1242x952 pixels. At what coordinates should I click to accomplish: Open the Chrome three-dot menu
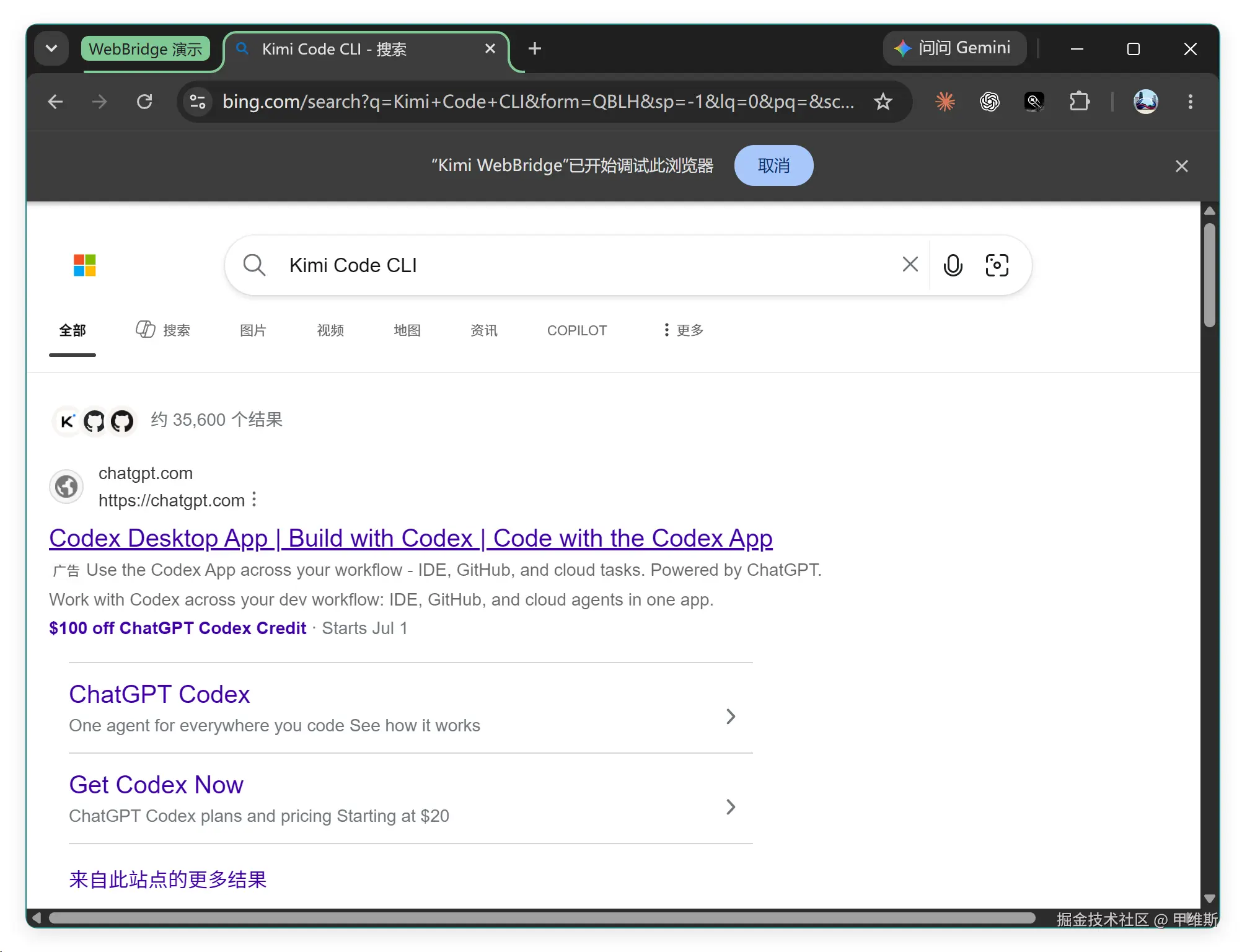click(1191, 101)
